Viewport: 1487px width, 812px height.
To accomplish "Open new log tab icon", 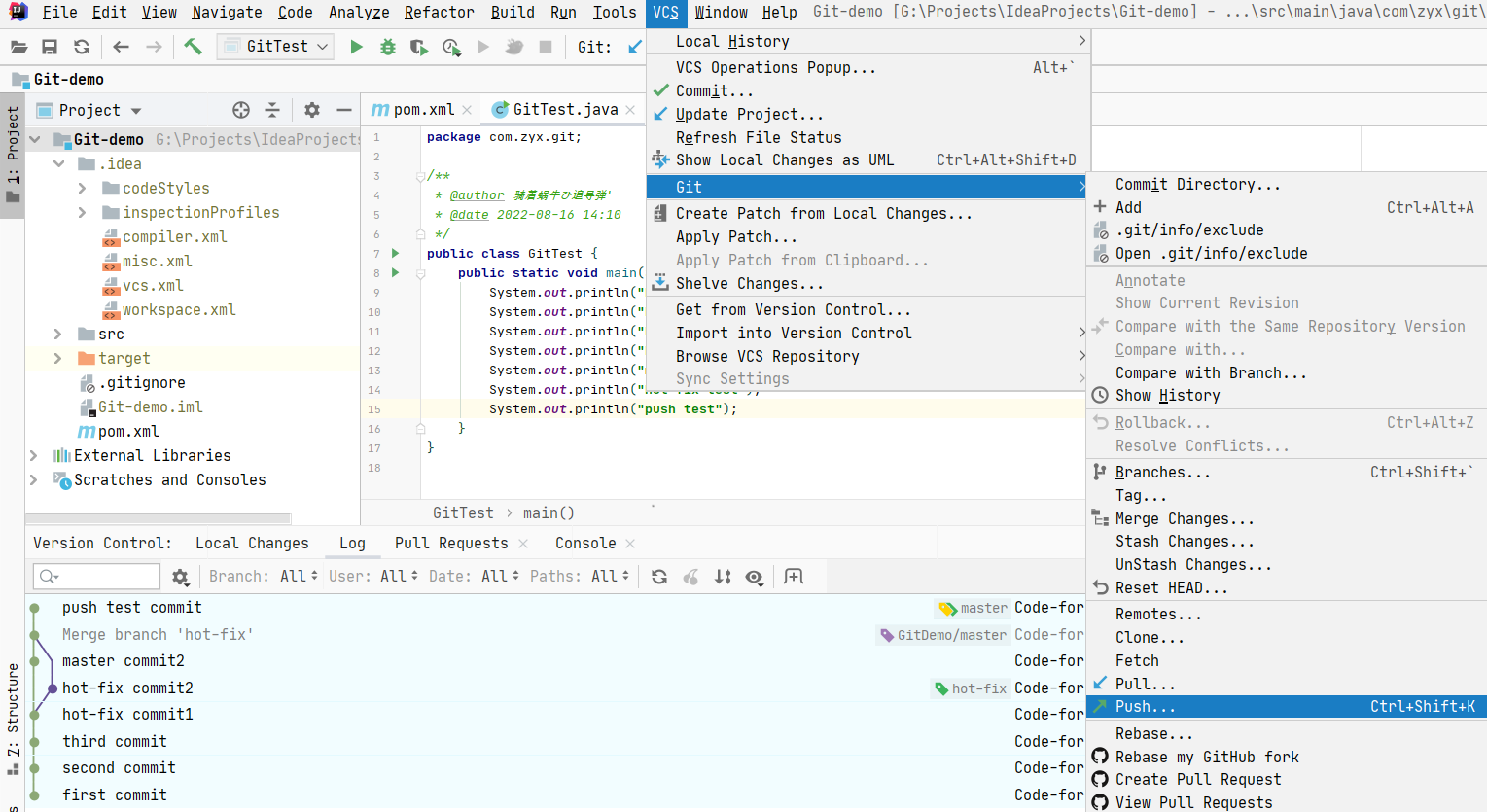I will [794, 577].
